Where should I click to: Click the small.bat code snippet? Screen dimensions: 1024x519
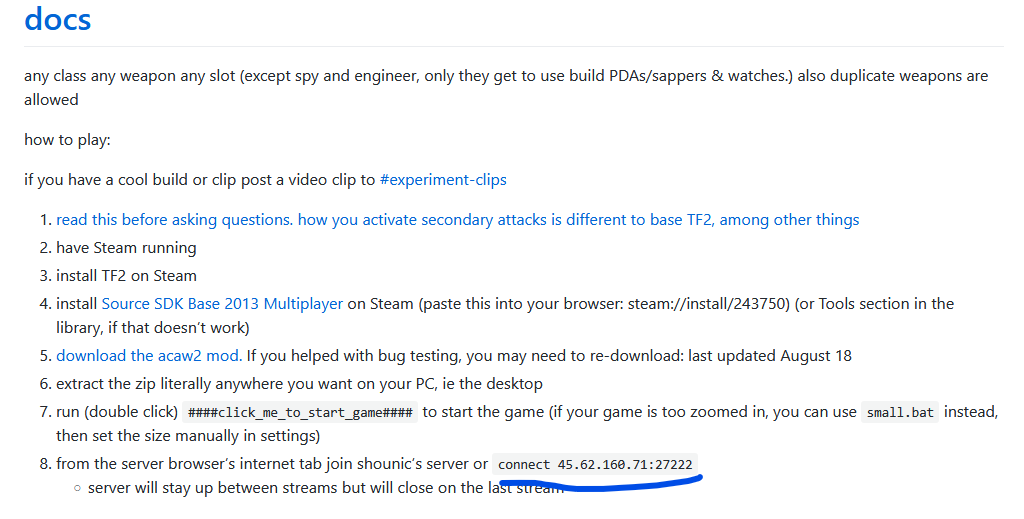click(x=900, y=413)
